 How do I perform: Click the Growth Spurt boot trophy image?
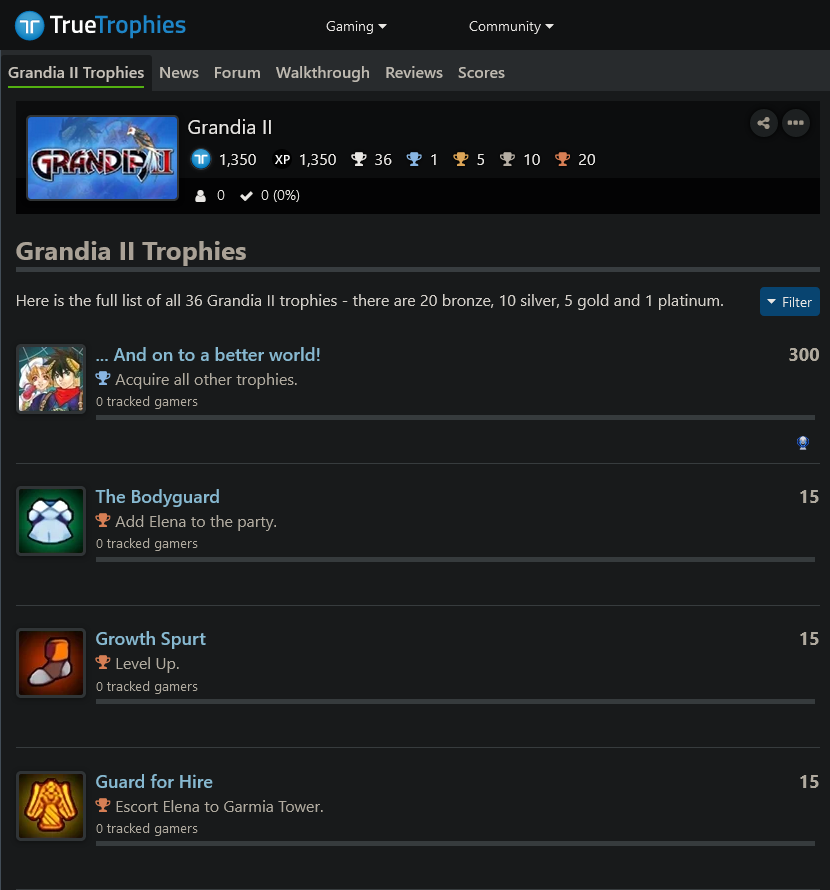[51, 662]
